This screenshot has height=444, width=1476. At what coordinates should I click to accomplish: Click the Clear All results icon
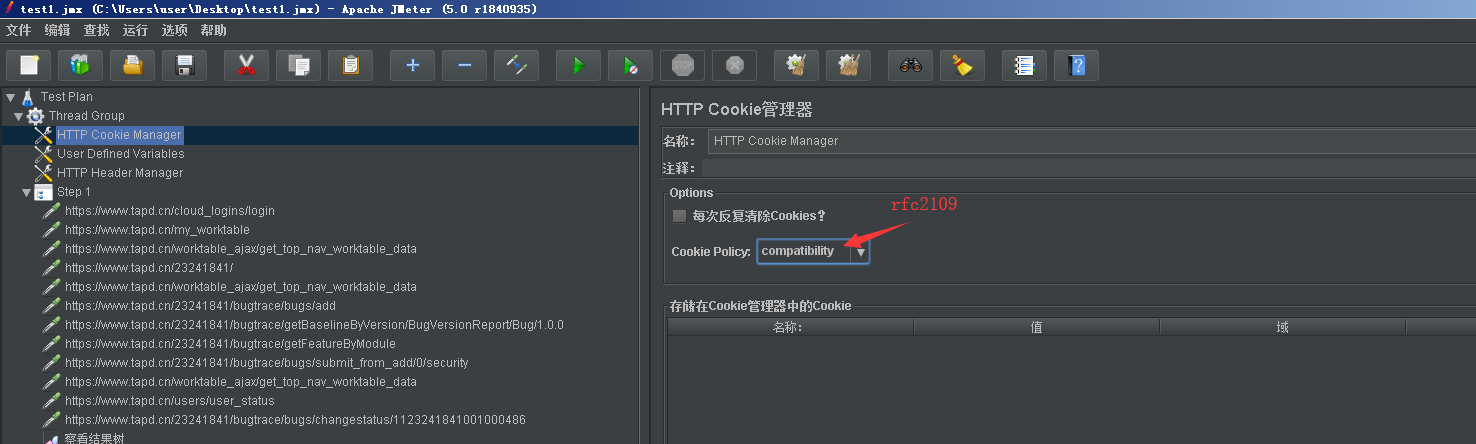[x=848, y=66]
